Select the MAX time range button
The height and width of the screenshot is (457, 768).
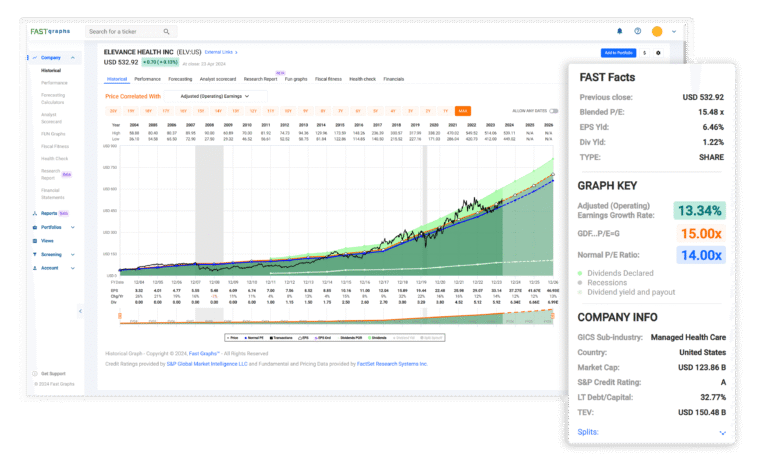click(x=463, y=111)
